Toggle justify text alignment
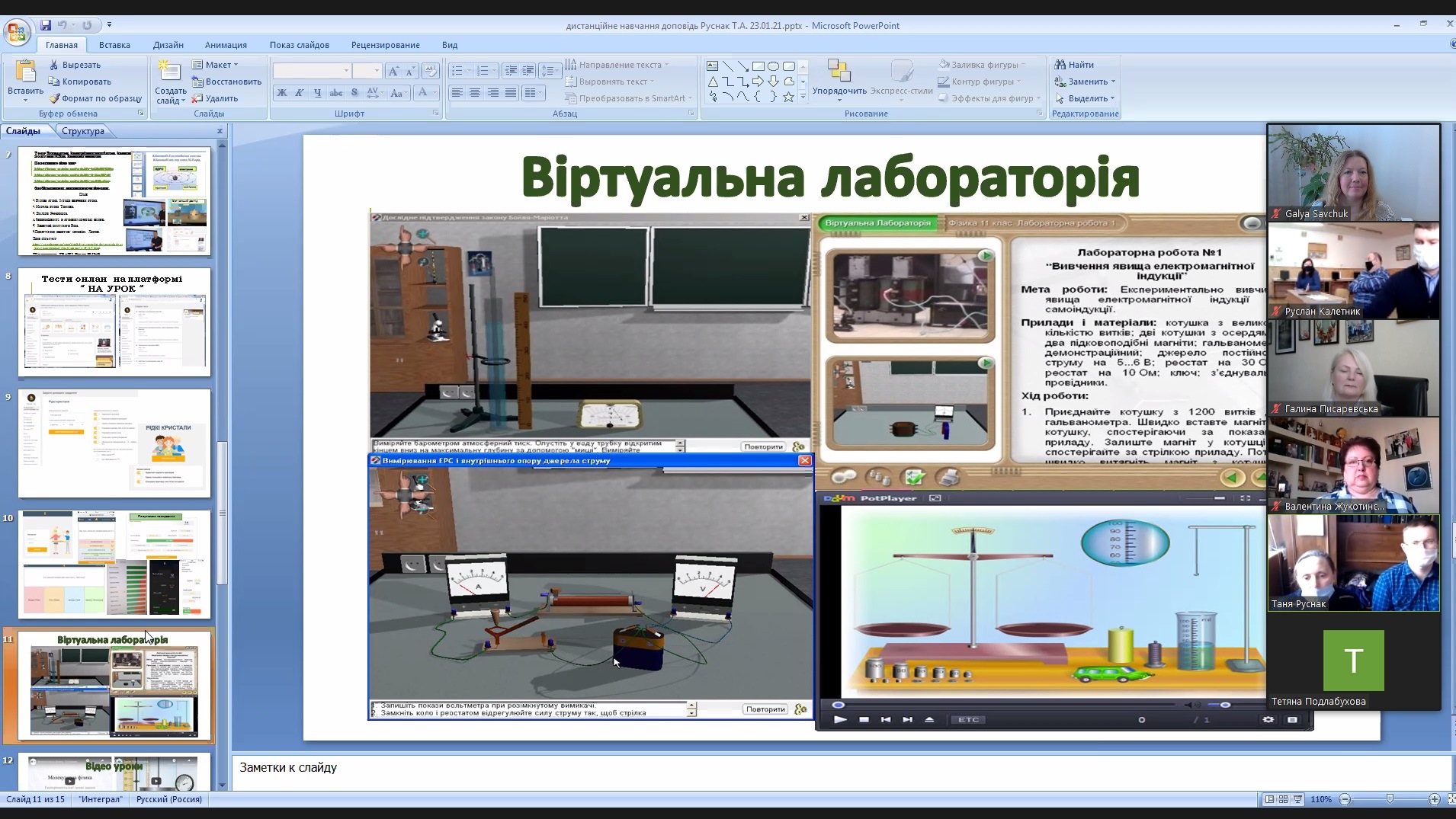 (510, 93)
